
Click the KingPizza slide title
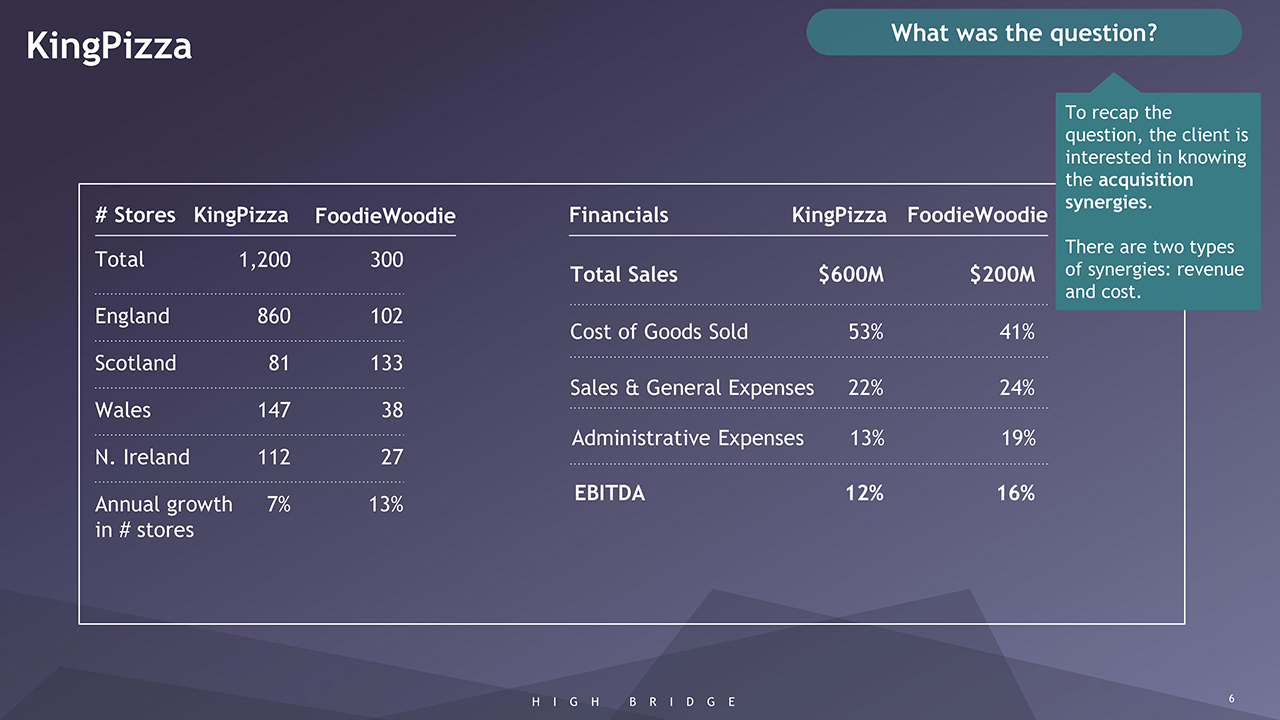pyautogui.click(x=109, y=46)
